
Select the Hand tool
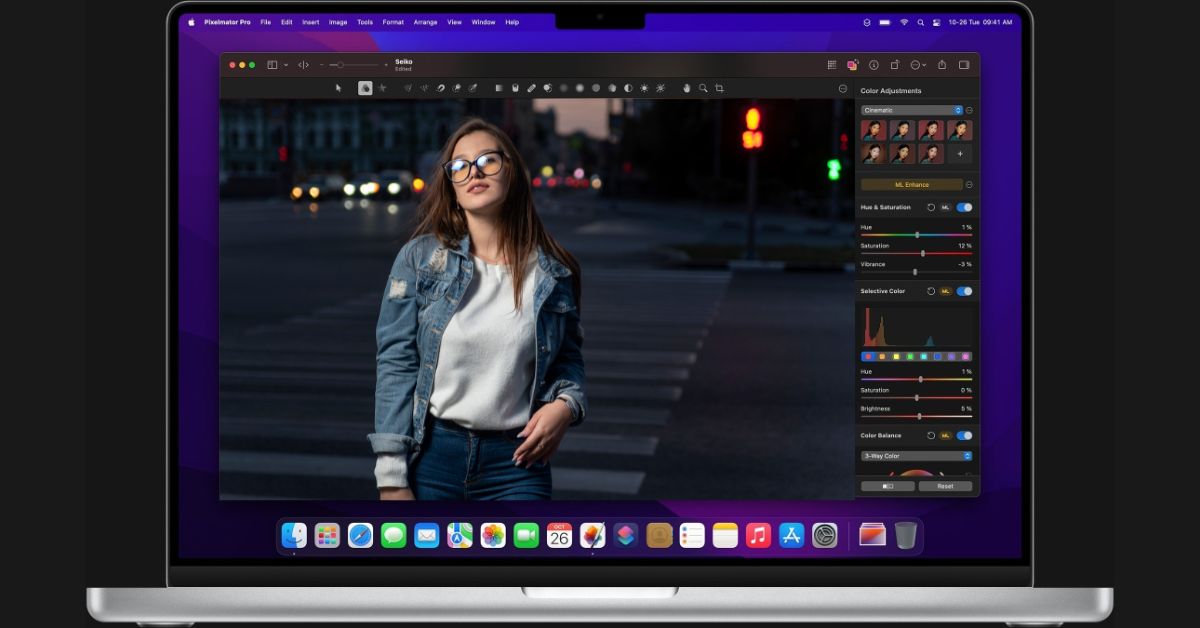(x=687, y=88)
